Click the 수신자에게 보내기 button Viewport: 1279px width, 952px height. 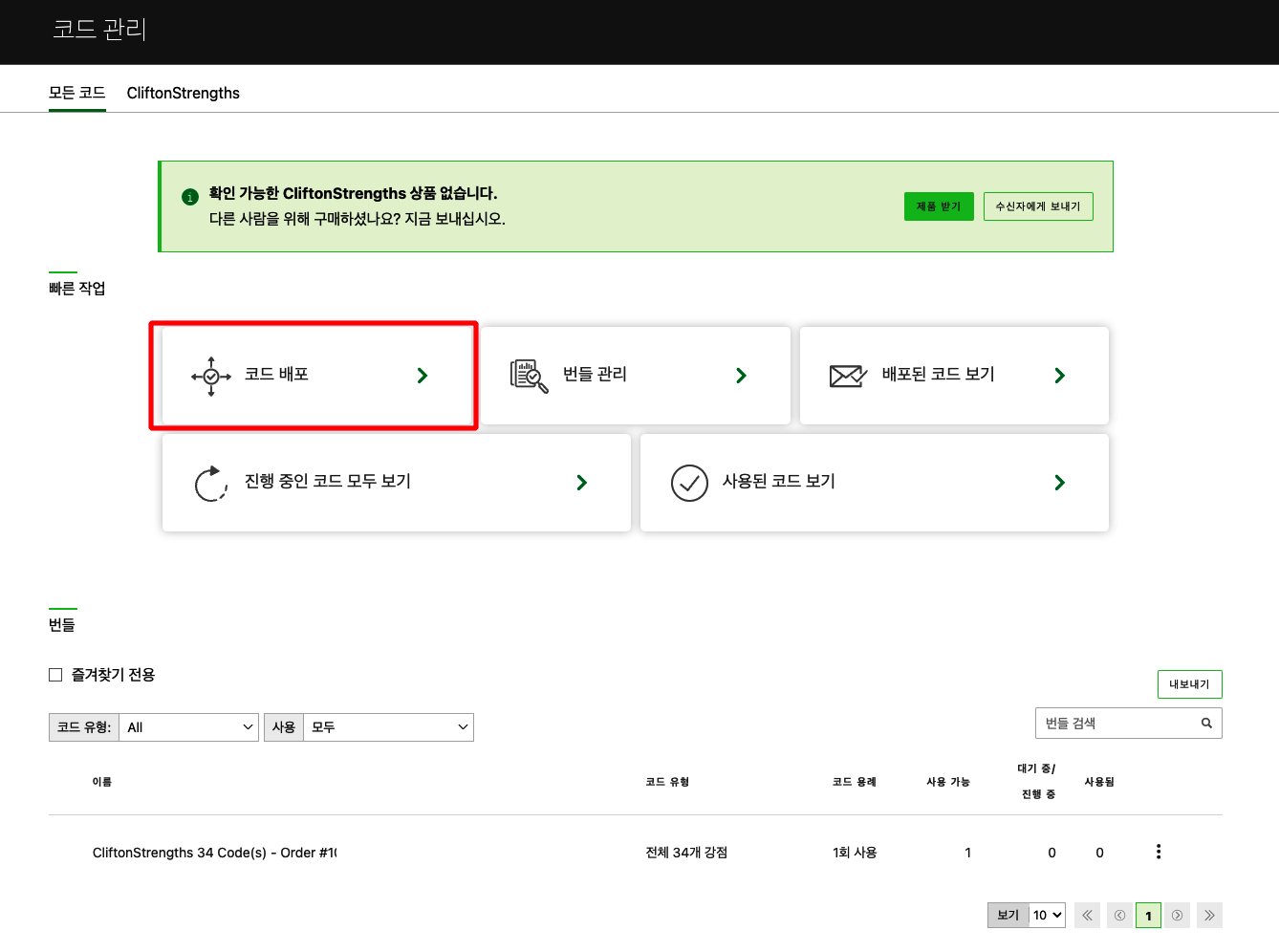point(1038,206)
